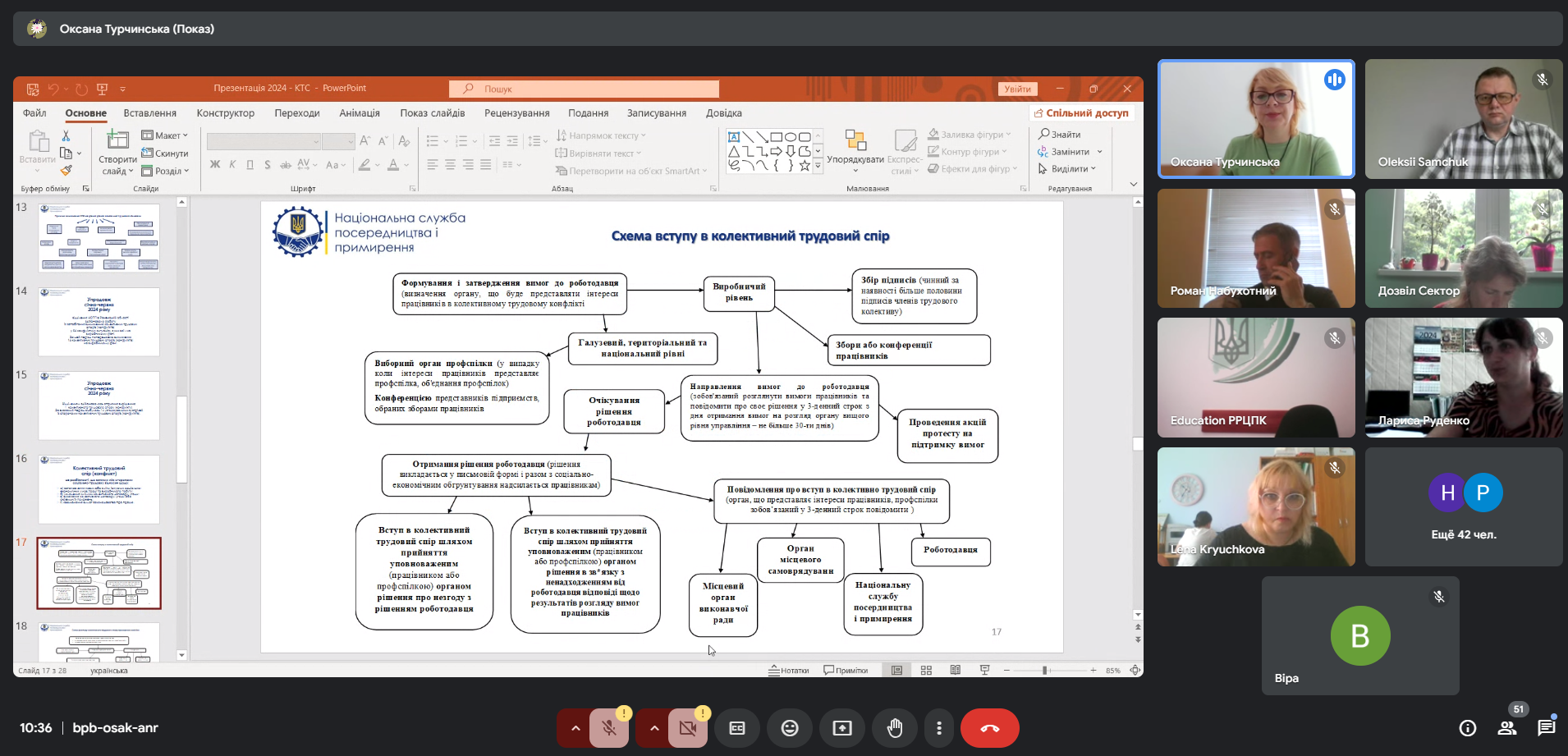This screenshot has width=1568, height=756.
Task: Open font size combo box
Action: pos(338,142)
